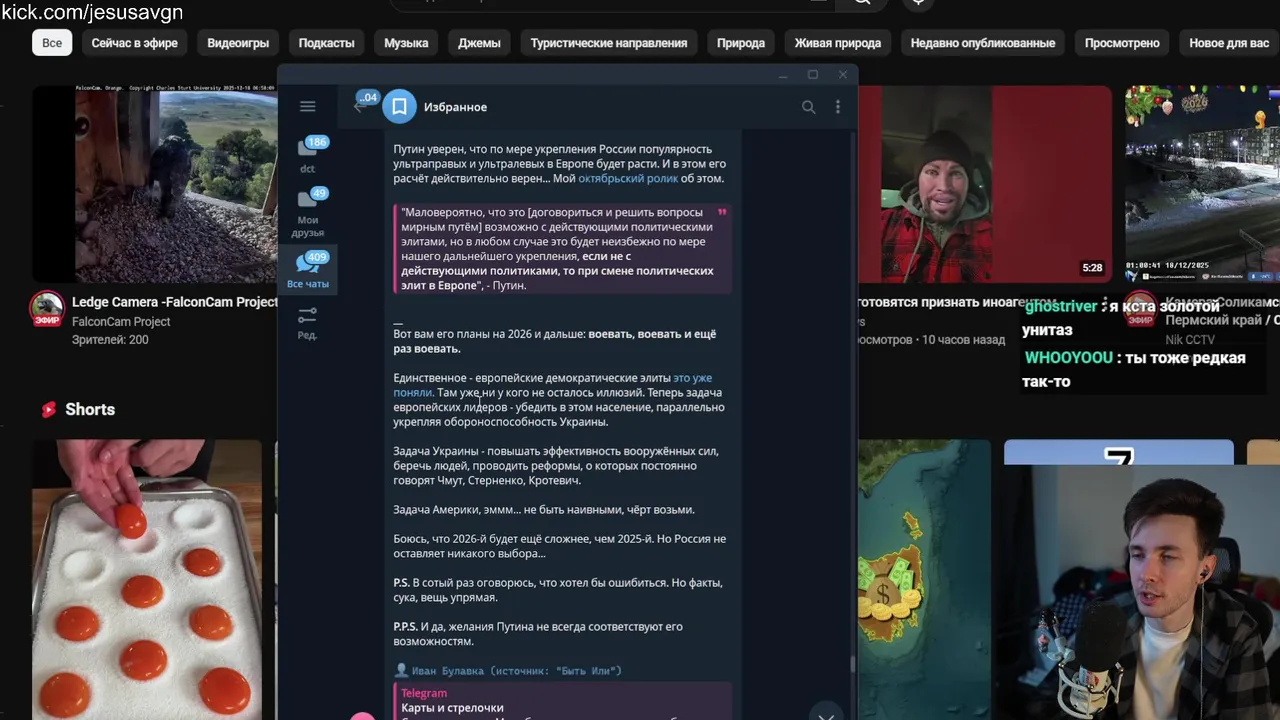Select the Недавно опубликованные chip

(983, 43)
